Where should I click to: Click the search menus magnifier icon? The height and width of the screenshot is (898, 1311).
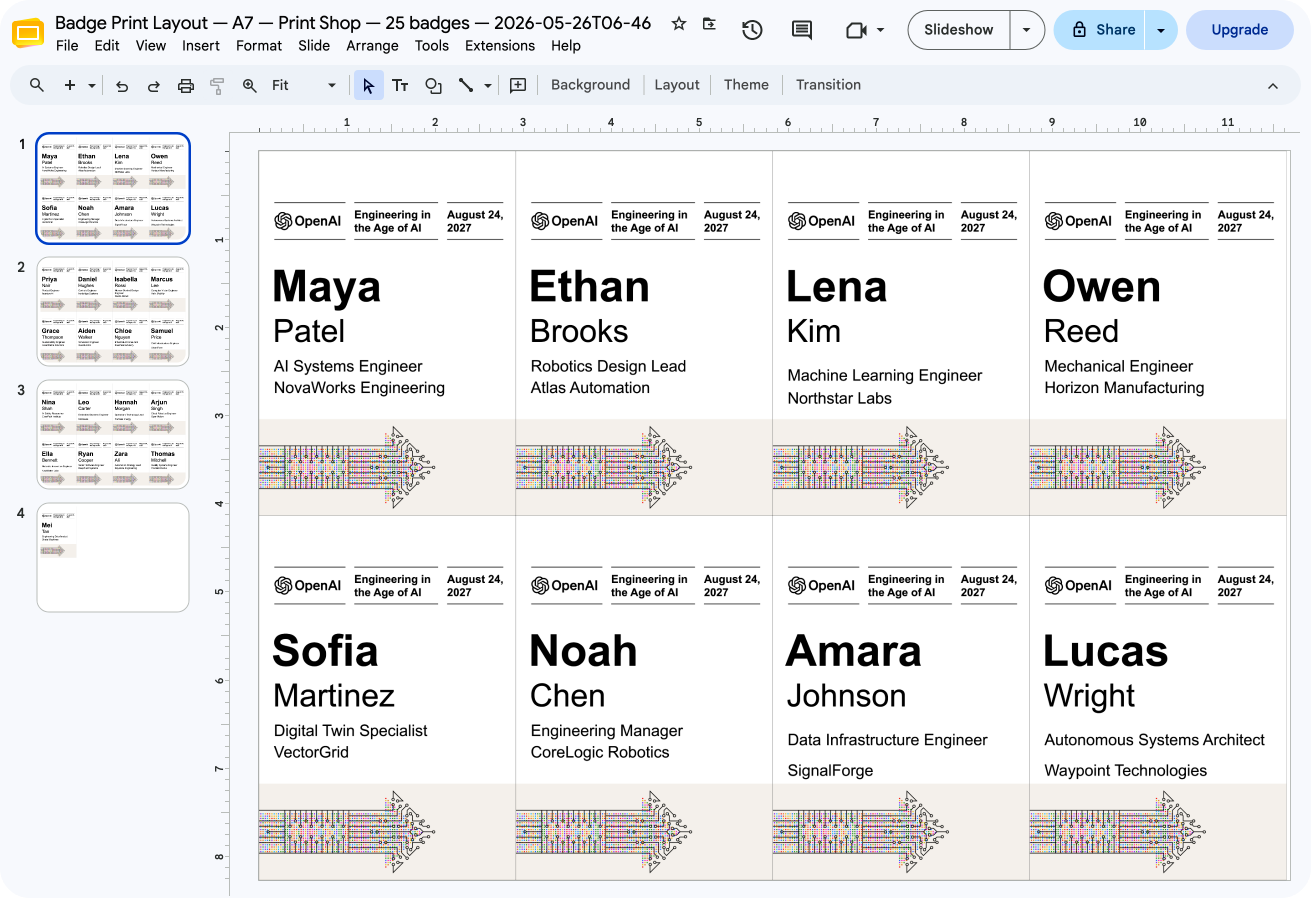37,85
